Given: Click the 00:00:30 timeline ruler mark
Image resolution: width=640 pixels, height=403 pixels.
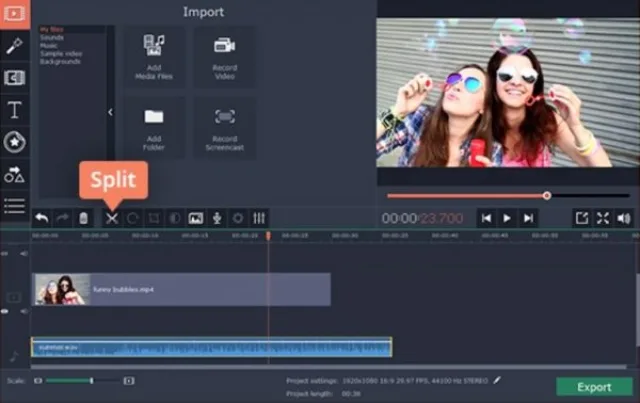Looking at the screenshot, I should (345, 236).
